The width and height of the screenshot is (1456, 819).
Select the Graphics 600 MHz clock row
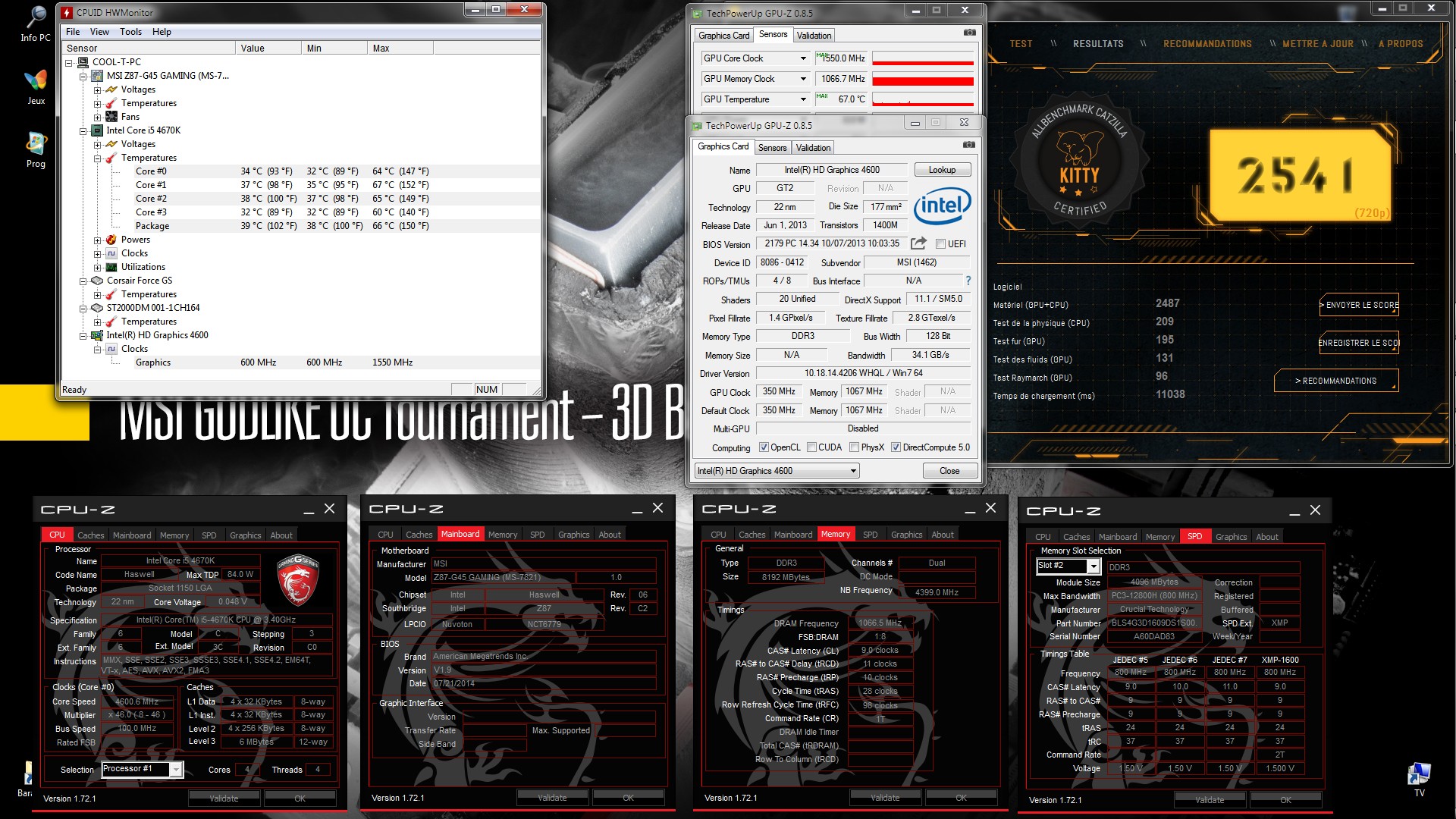[302, 362]
